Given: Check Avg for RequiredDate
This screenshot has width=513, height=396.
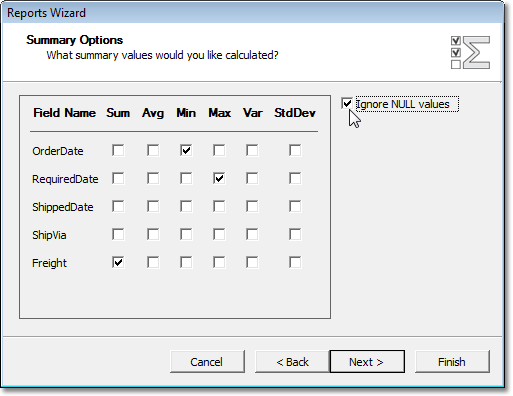Looking at the screenshot, I should tap(153, 178).
